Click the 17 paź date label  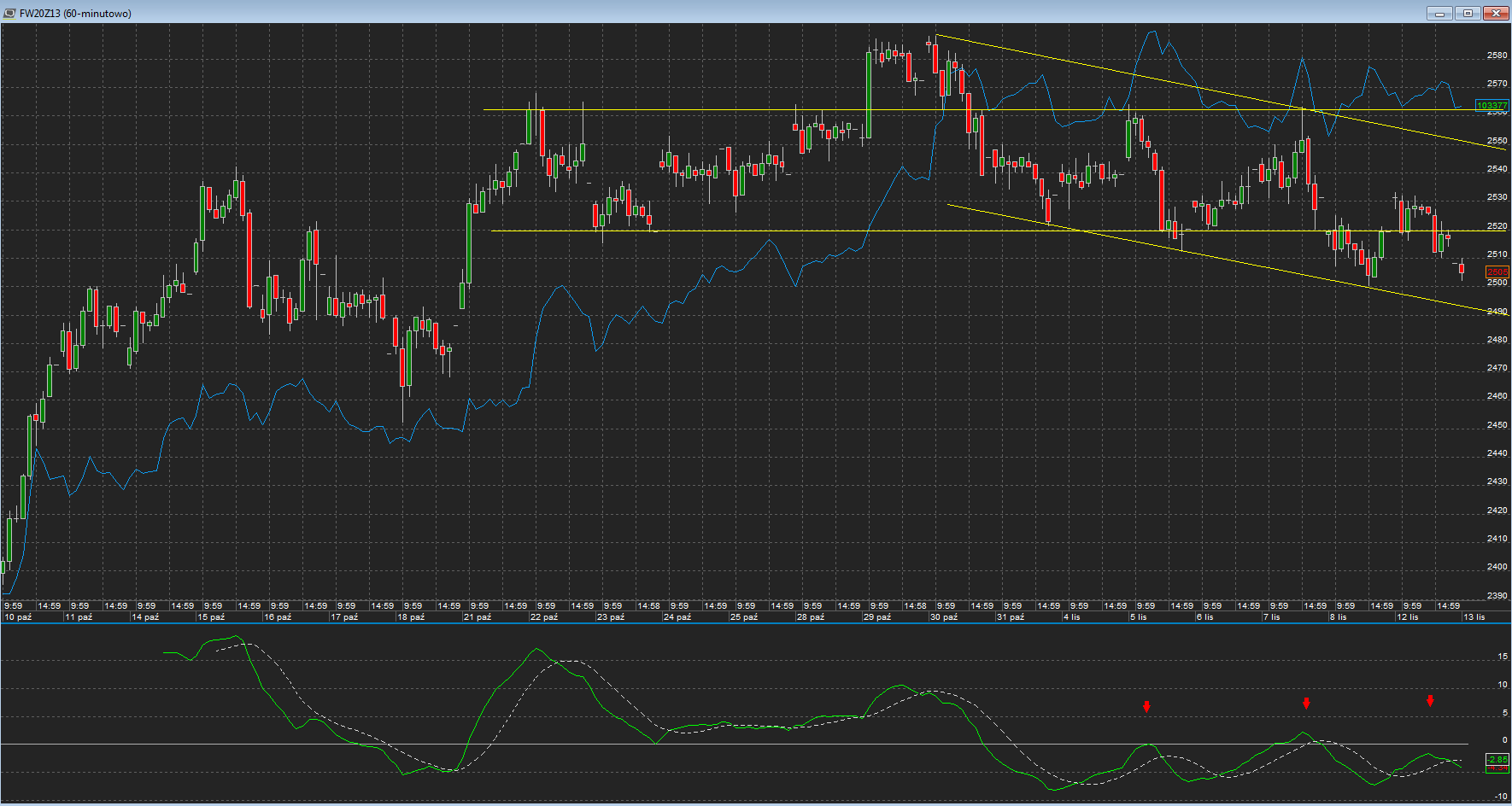click(x=345, y=617)
